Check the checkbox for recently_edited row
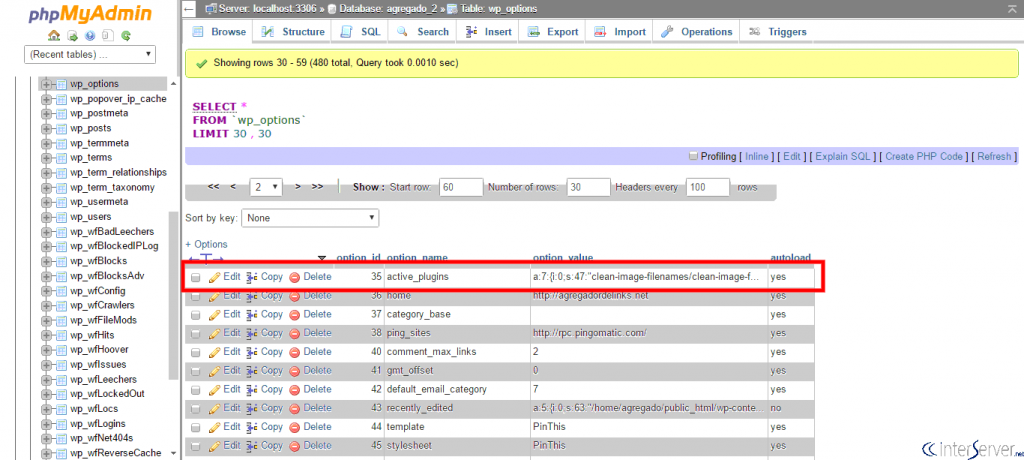 (196, 408)
